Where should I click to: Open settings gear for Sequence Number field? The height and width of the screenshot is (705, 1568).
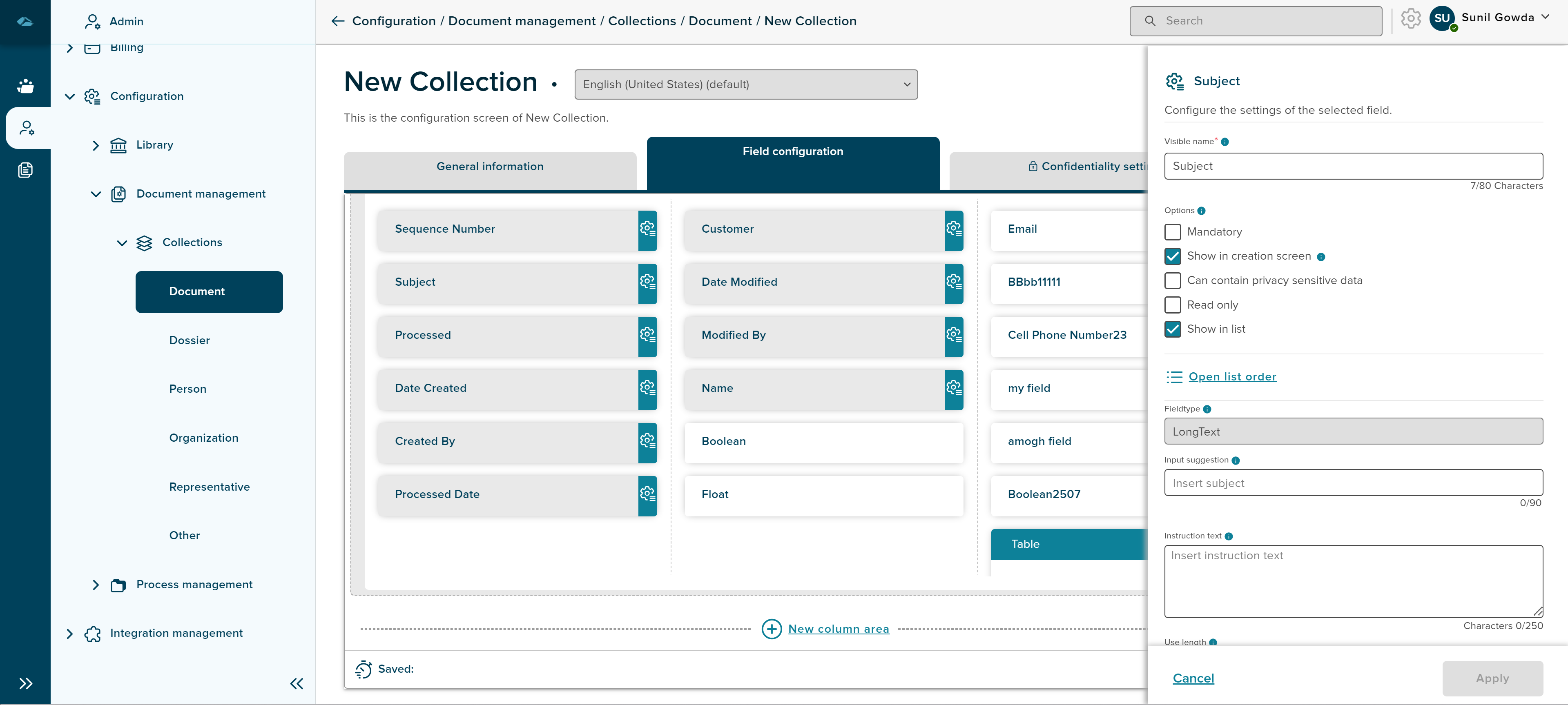pyautogui.click(x=647, y=229)
